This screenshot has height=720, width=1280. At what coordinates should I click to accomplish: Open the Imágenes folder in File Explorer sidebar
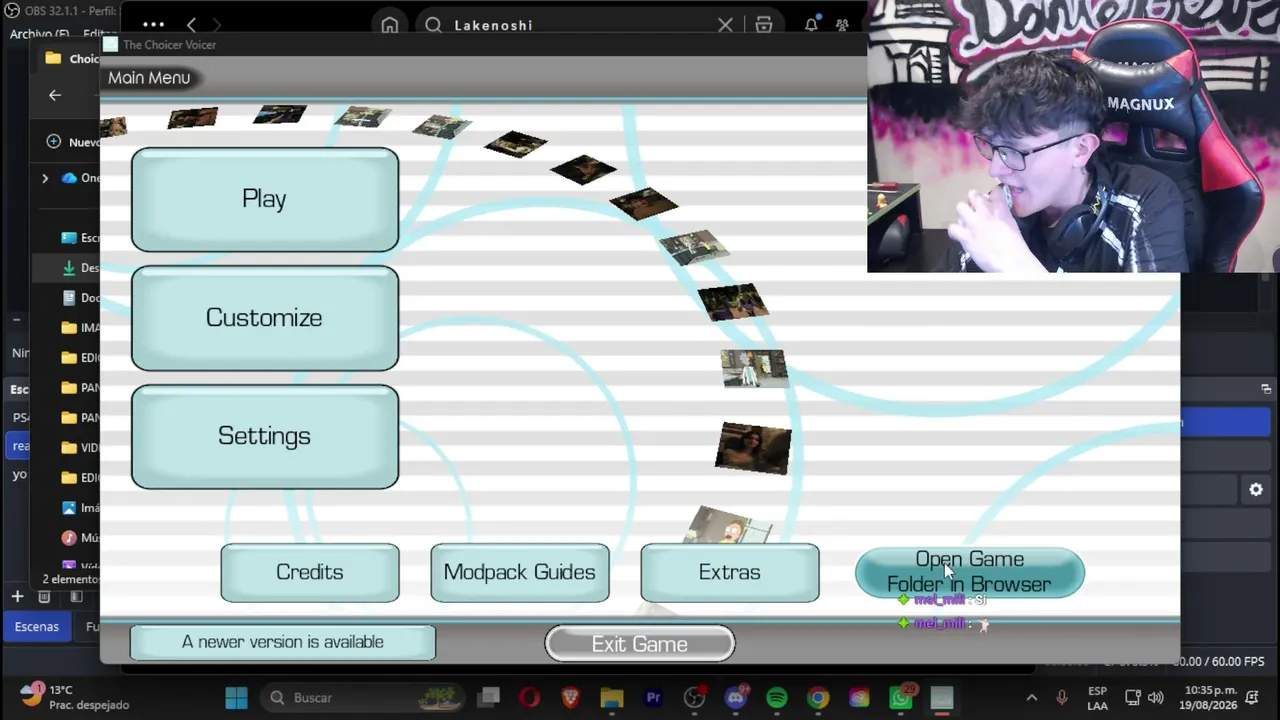point(80,508)
